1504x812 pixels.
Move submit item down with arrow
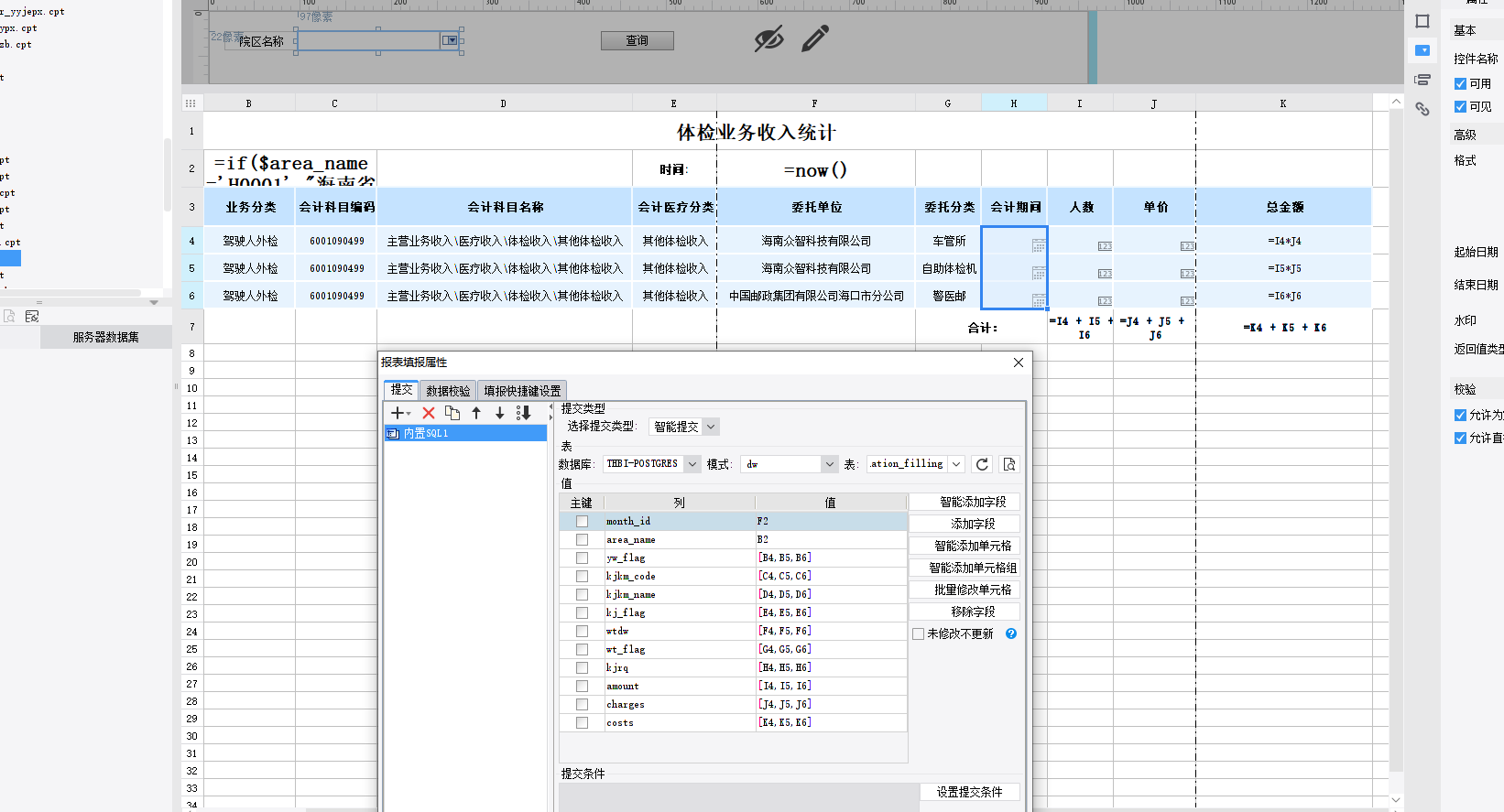[x=500, y=413]
